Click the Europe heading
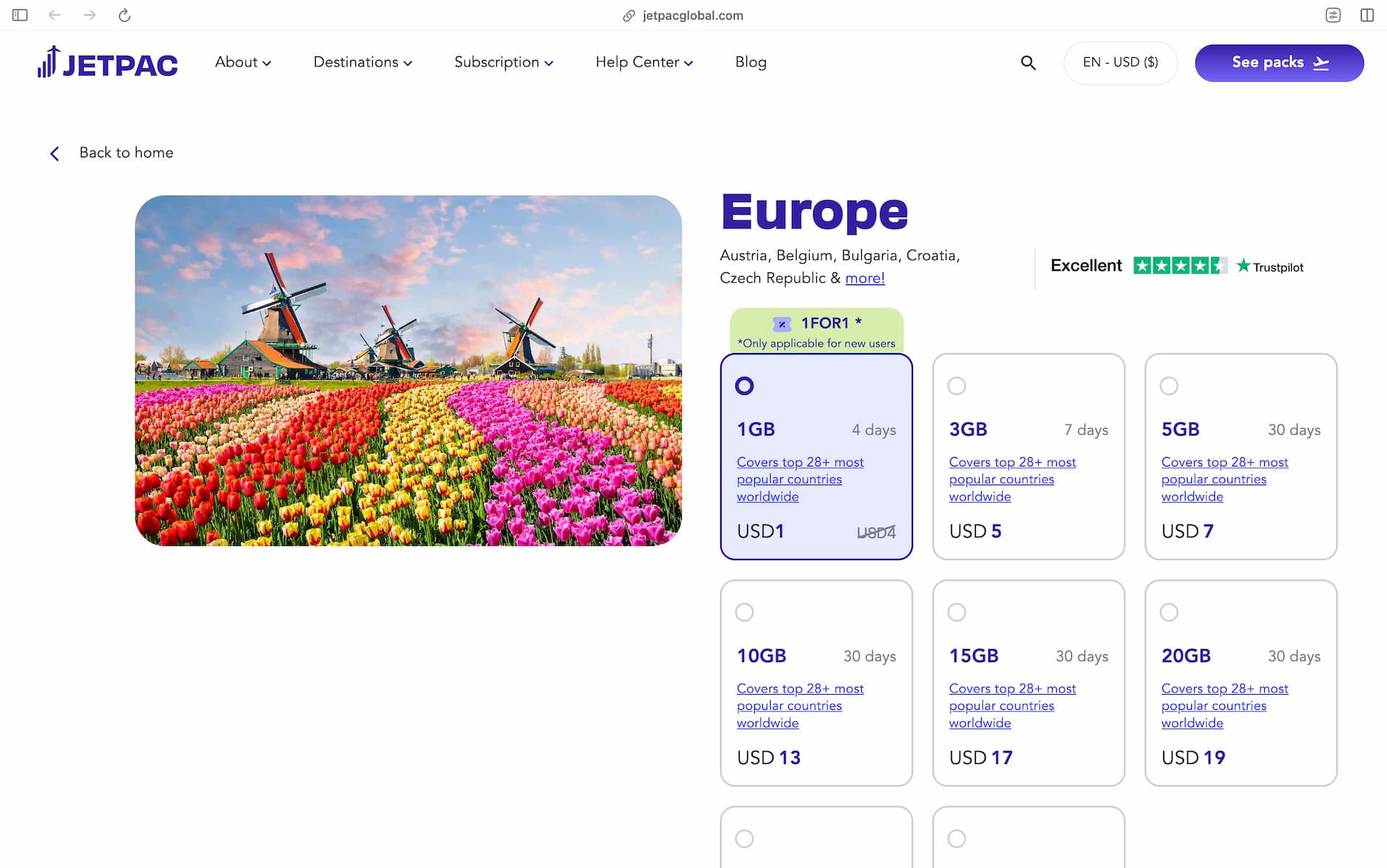Image resolution: width=1387 pixels, height=868 pixels. 814,212
